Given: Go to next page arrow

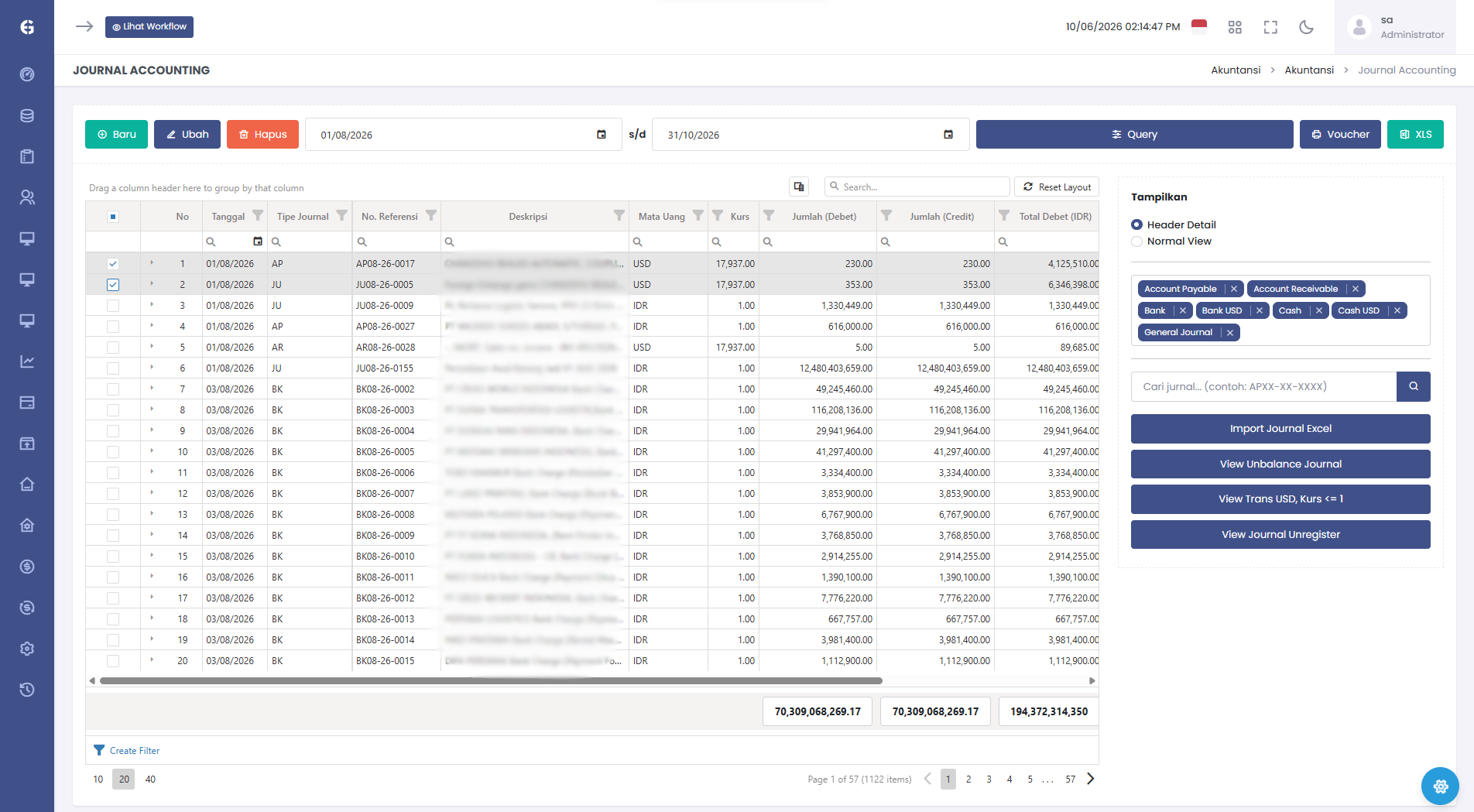Looking at the screenshot, I should [1090, 779].
